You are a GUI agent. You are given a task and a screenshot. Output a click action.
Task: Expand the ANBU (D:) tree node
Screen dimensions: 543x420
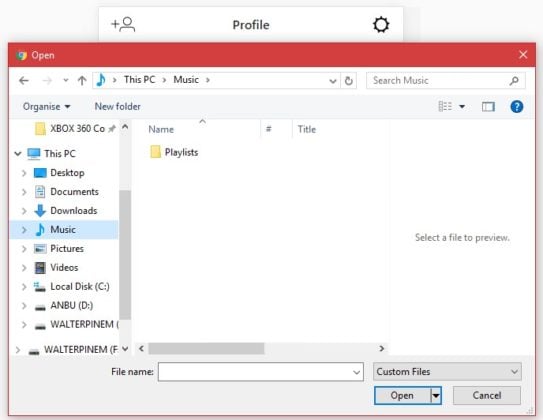coord(24,306)
